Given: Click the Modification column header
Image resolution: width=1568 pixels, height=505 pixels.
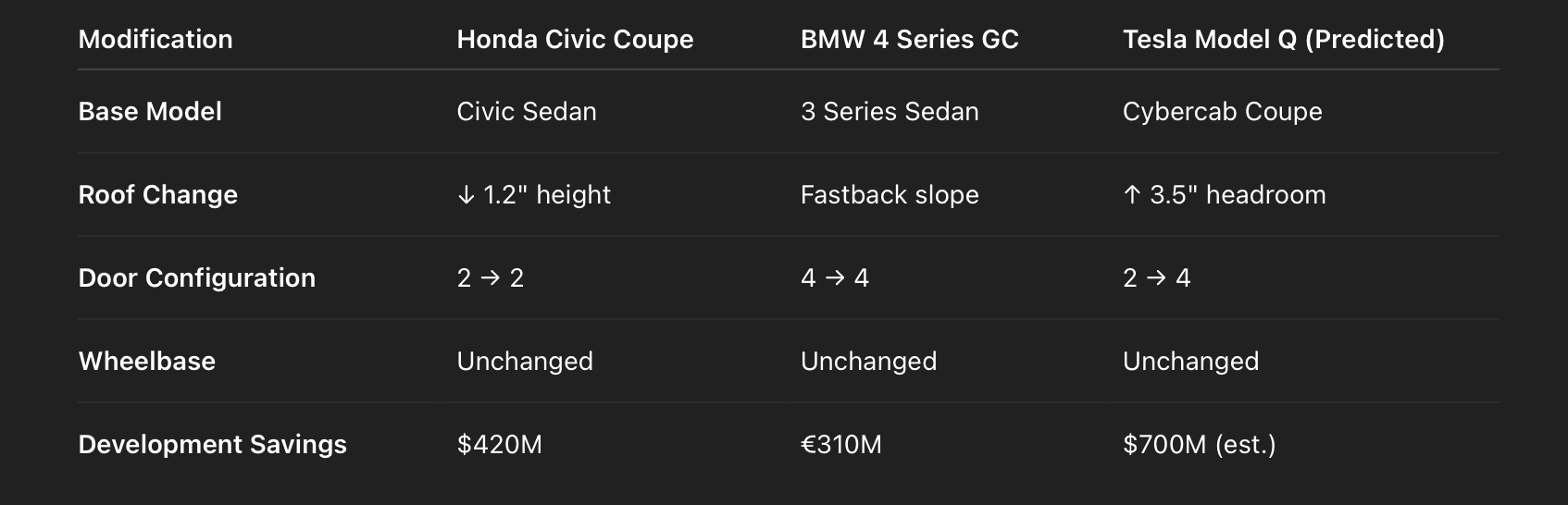Looking at the screenshot, I should (x=156, y=39).
